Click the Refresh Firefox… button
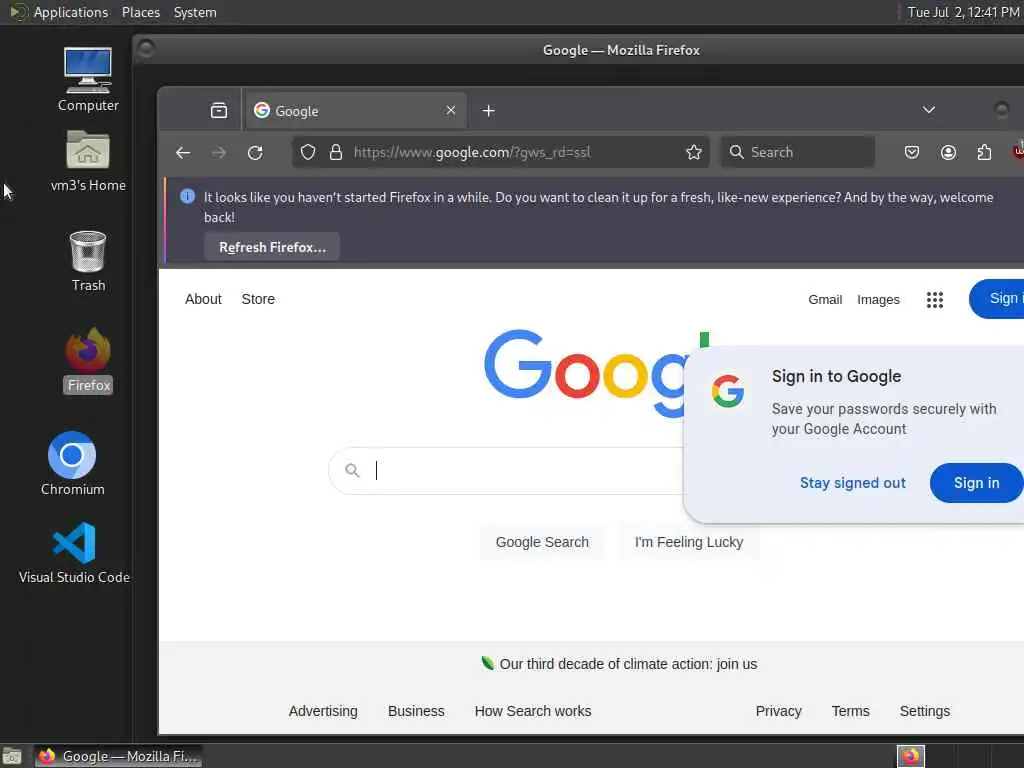1024x768 pixels. coord(272,247)
